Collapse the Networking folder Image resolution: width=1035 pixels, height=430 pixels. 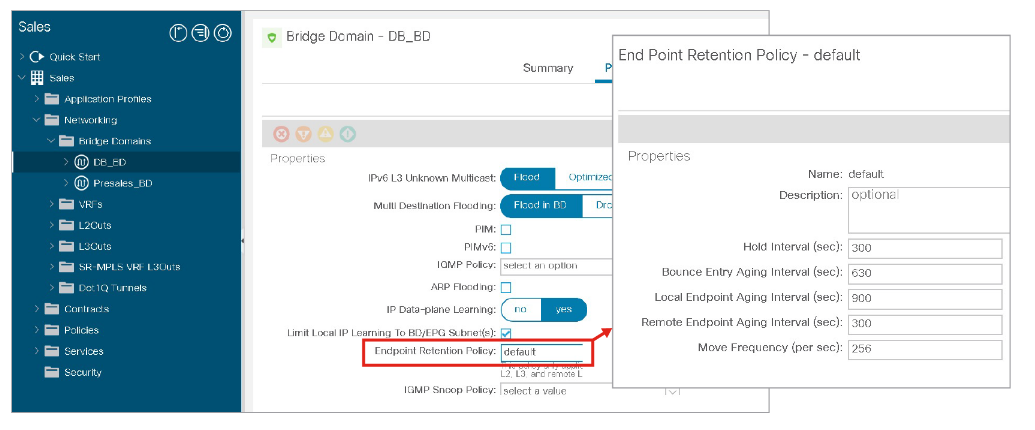point(37,120)
